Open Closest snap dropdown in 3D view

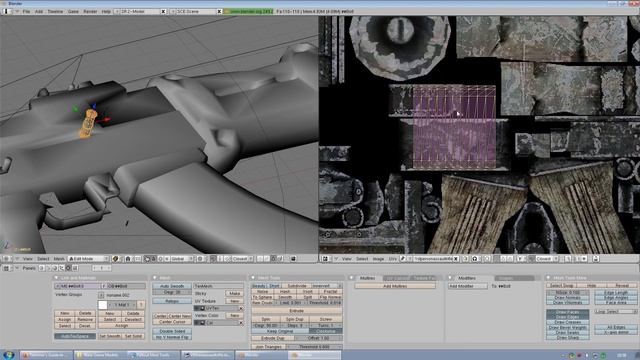(x=242, y=259)
